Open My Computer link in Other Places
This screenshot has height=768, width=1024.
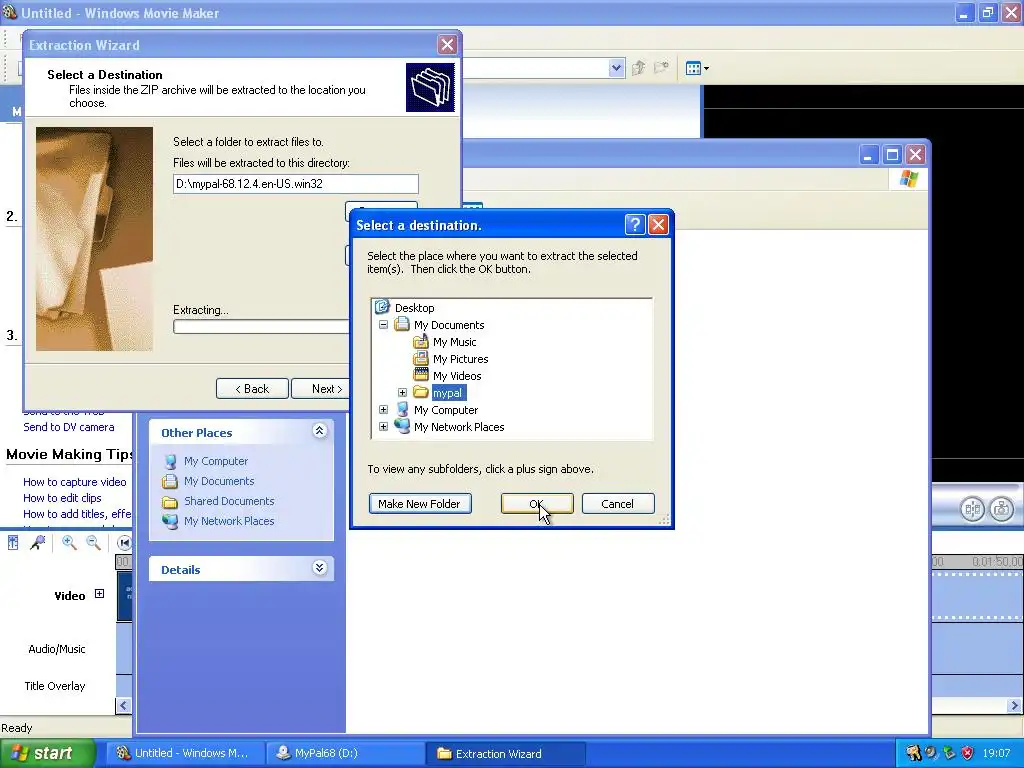[216, 461]
